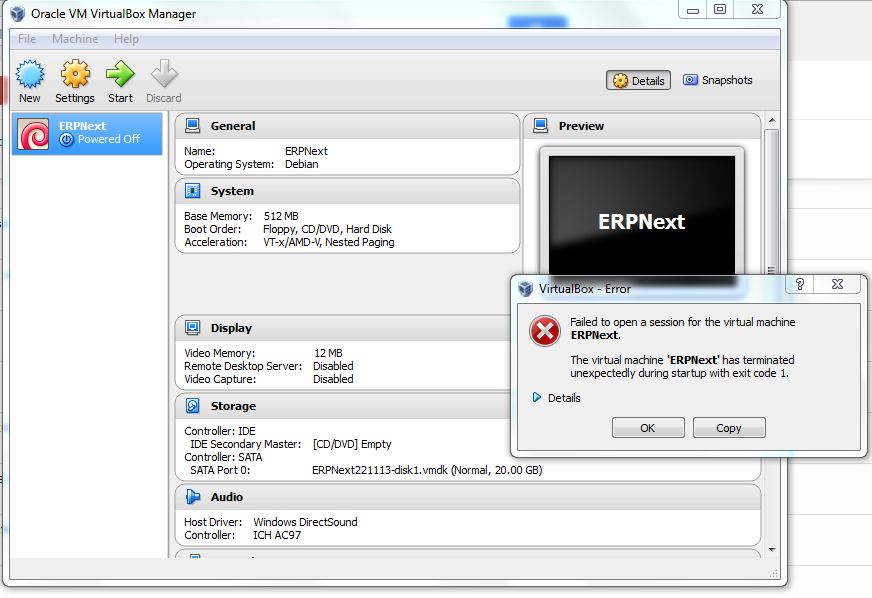Click the ERPNext221113-disk1.vmdk storage entry
Viewport: 872px width, 598px height.
pyautogui.click(x=427, y=470)
